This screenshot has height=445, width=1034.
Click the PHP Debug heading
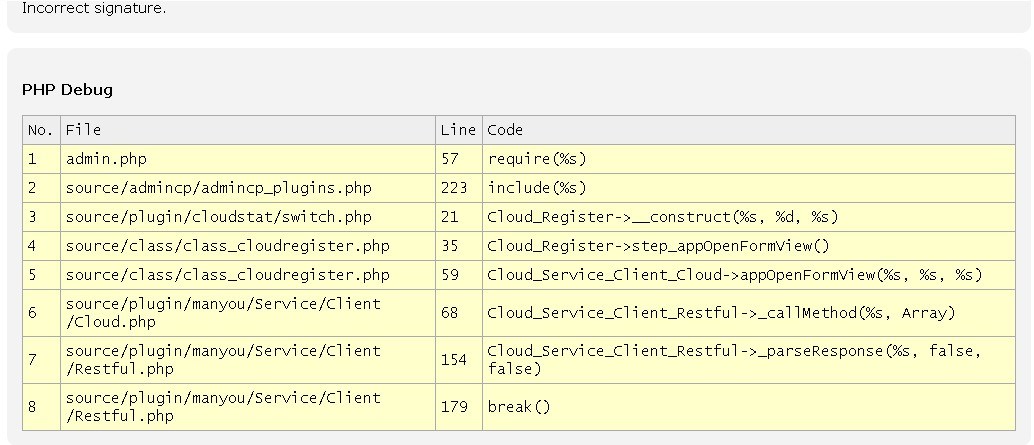[67, 90]
